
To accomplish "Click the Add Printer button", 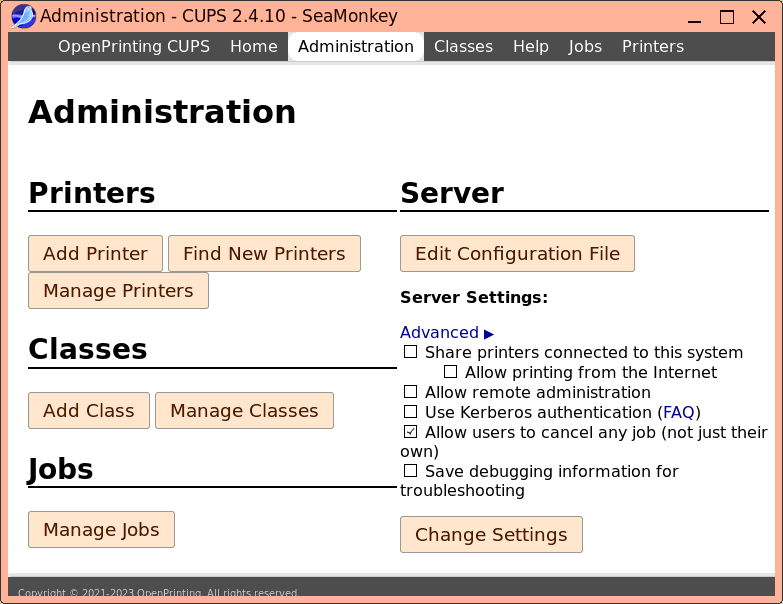I will click(x=95, y=254).
